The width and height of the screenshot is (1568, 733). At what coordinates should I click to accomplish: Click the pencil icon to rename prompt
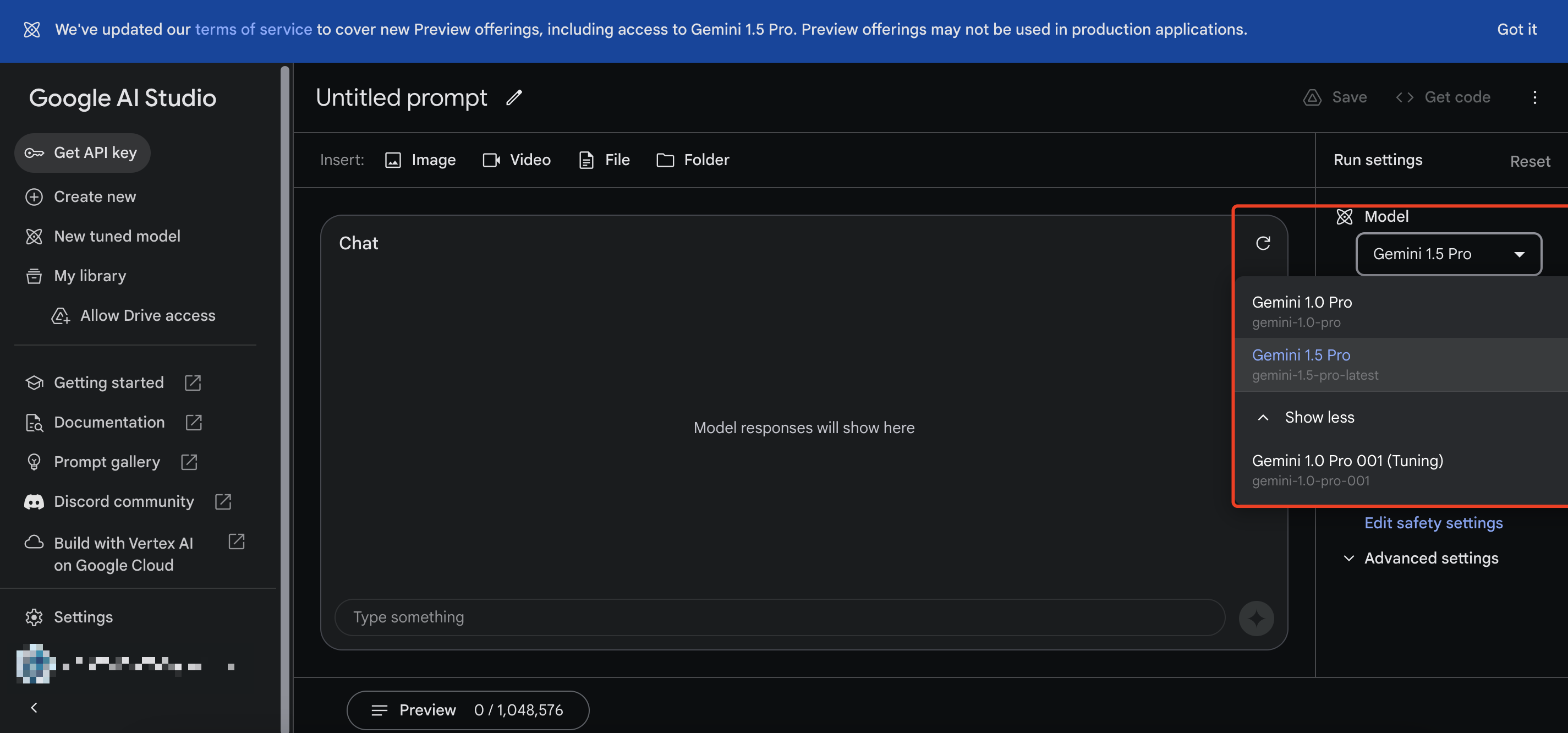tap(514, 97)
